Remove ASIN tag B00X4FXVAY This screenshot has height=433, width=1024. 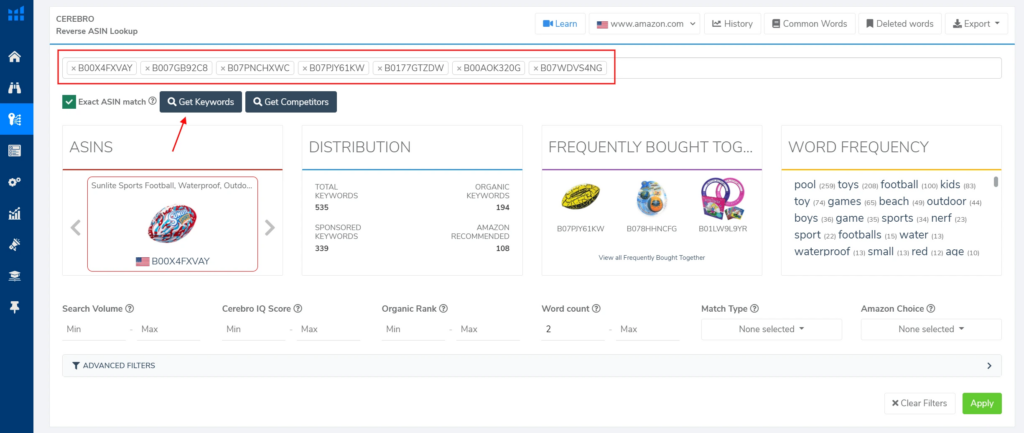point(73,68)
